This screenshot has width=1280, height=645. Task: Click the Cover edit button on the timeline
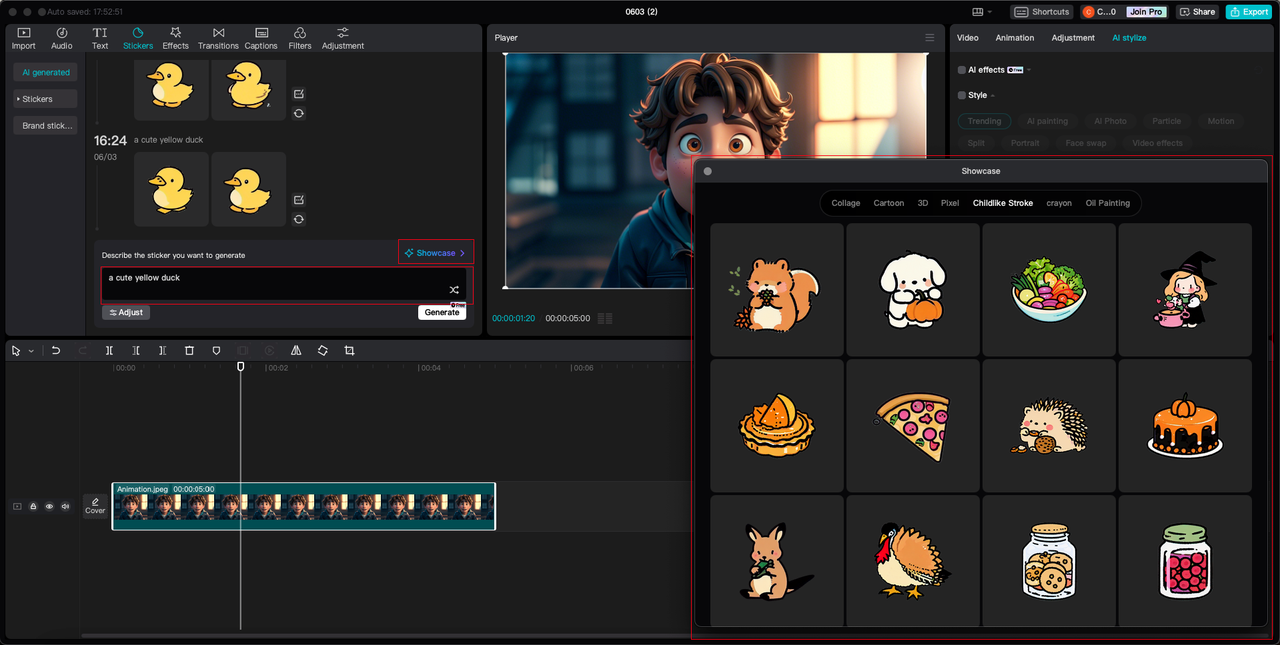[x=95, y=506]
